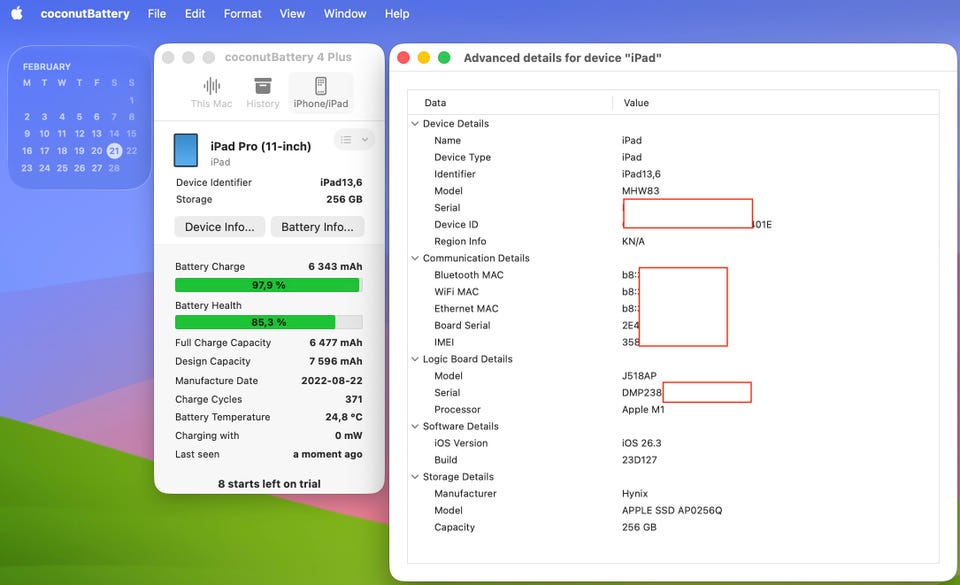Select the Manufacturer value Hynix
960x585 pixels.
point(635,493)
